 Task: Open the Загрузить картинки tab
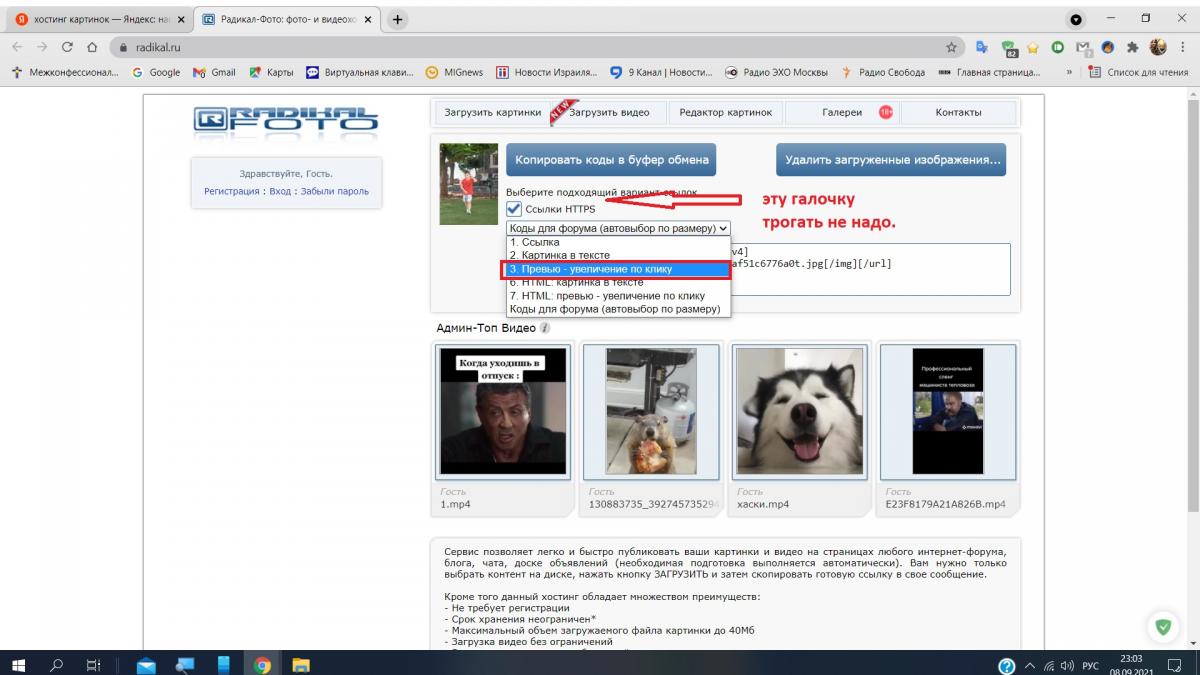click(492, 113)
